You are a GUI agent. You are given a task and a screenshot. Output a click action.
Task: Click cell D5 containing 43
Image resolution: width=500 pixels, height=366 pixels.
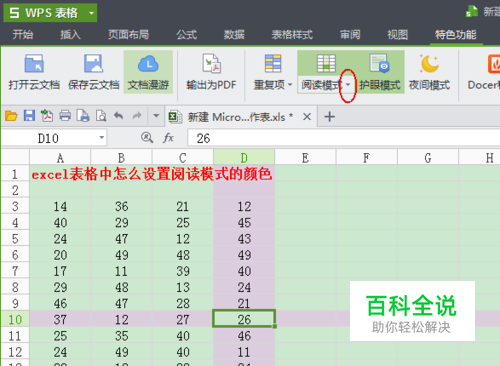tap(244, 239)
